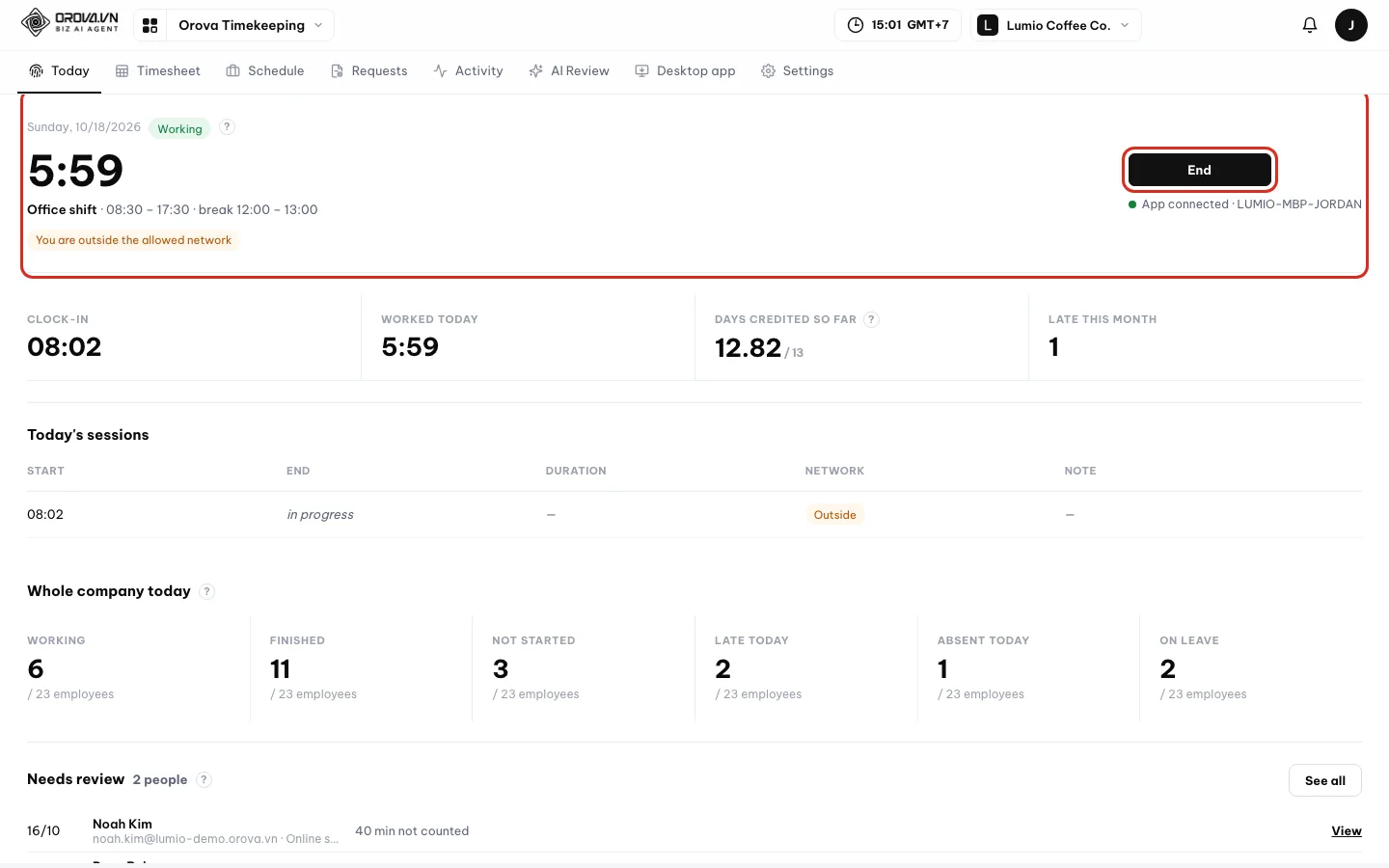Image resolution: width=1389 pixels, height=868 pixels.
Task: Open the Timesheet tab
Action: pos(158,70)
